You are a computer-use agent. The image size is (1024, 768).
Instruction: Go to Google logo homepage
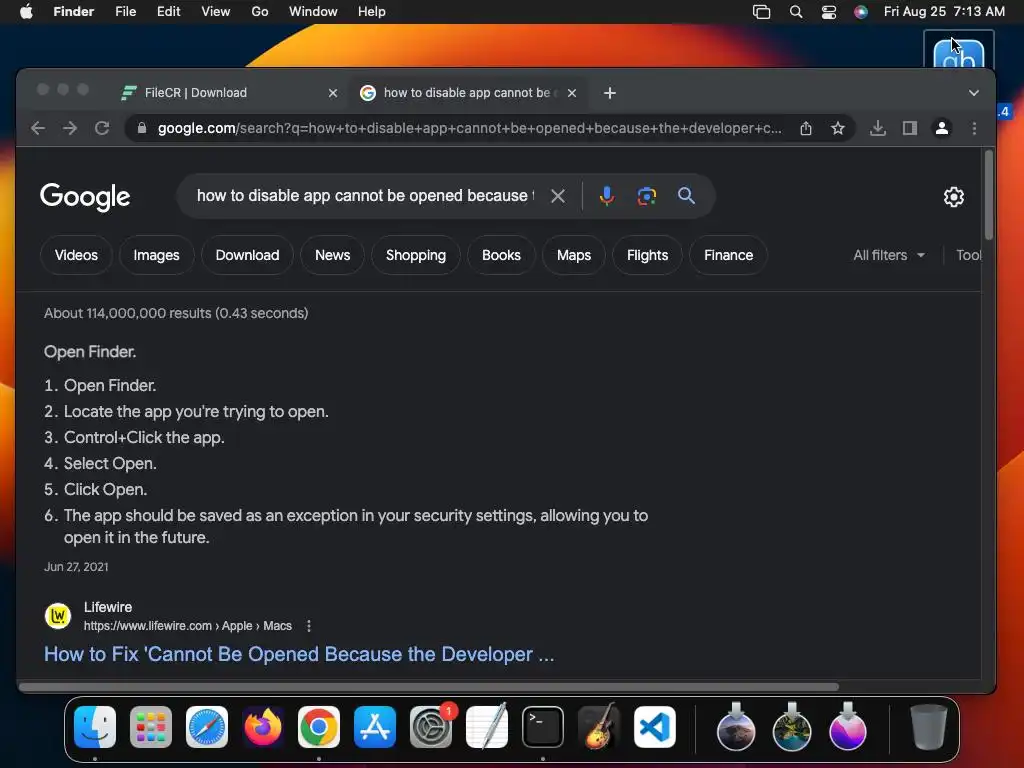(x=85, y=197)
